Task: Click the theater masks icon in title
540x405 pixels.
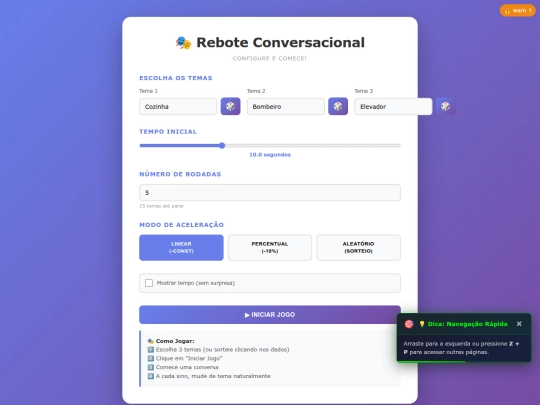Action: pos(183,43)
